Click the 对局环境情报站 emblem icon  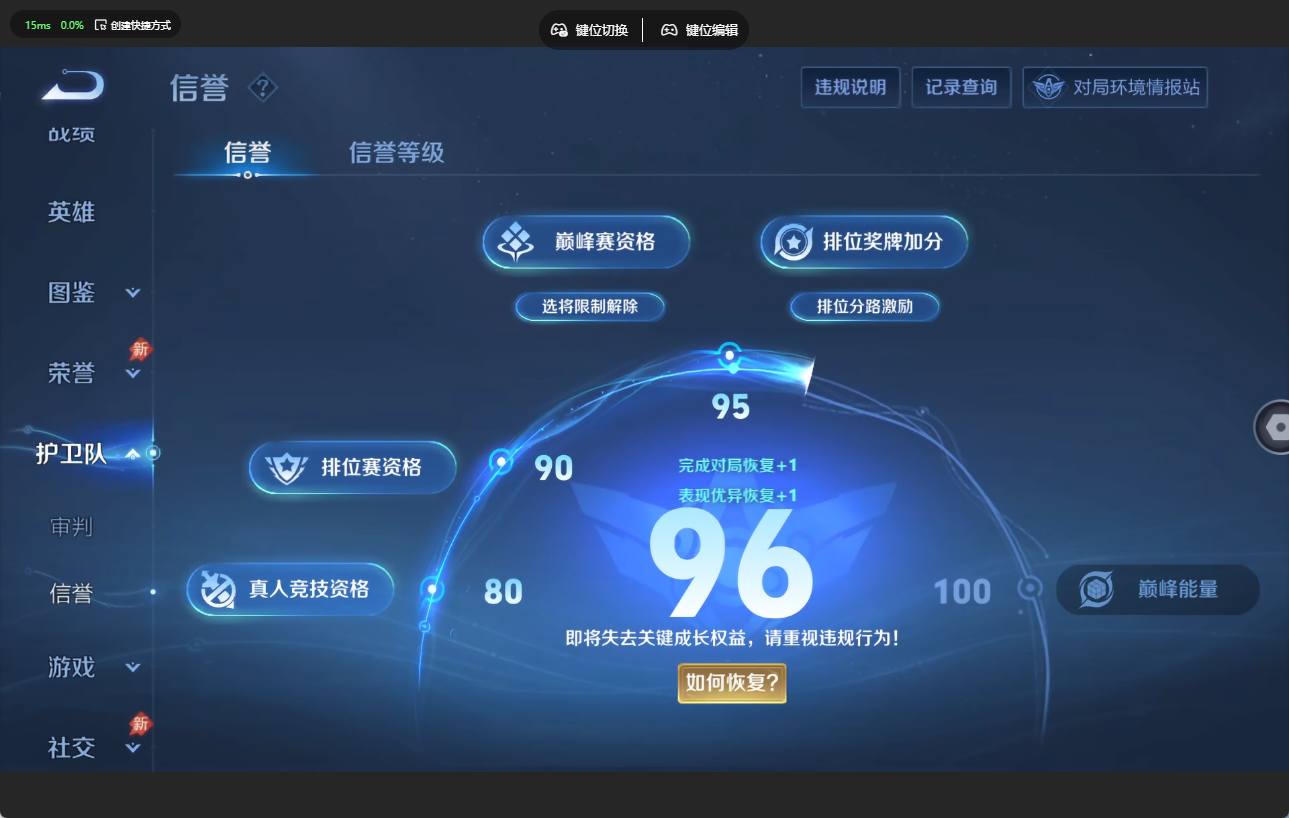(x=1049, y=87)
